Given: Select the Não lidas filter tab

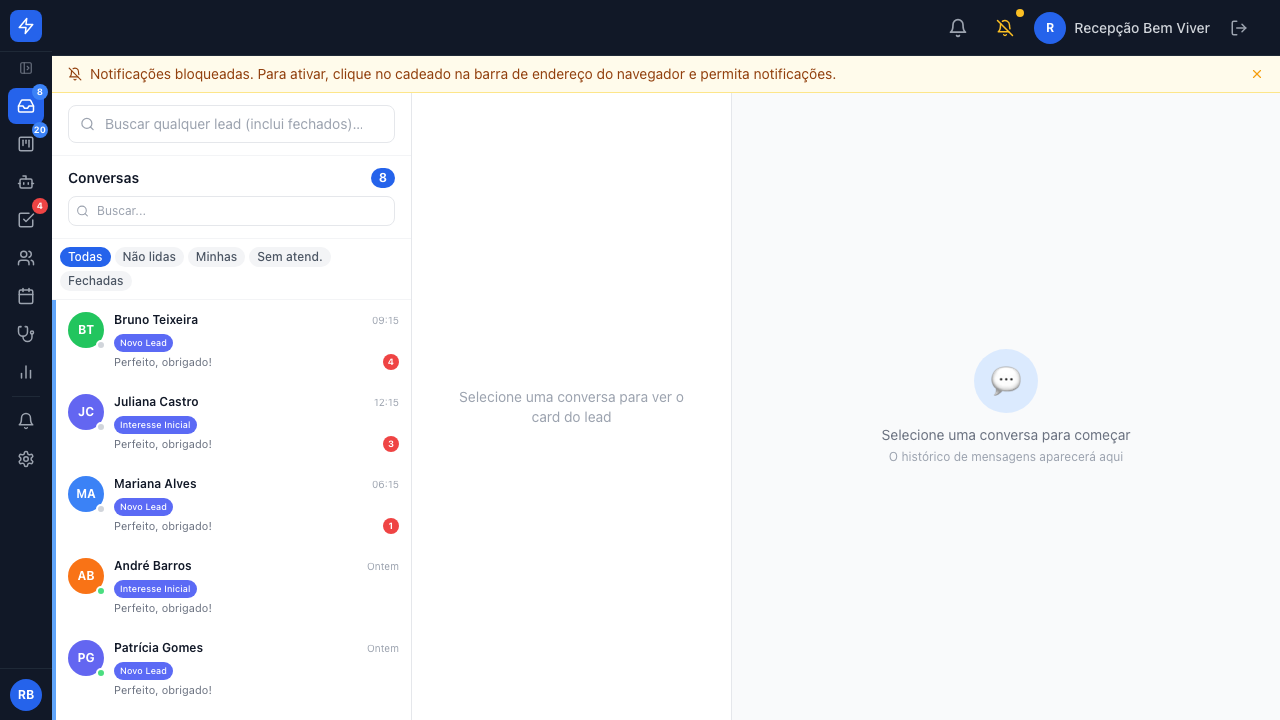Looking at the screenshot, I should point(149,257).
